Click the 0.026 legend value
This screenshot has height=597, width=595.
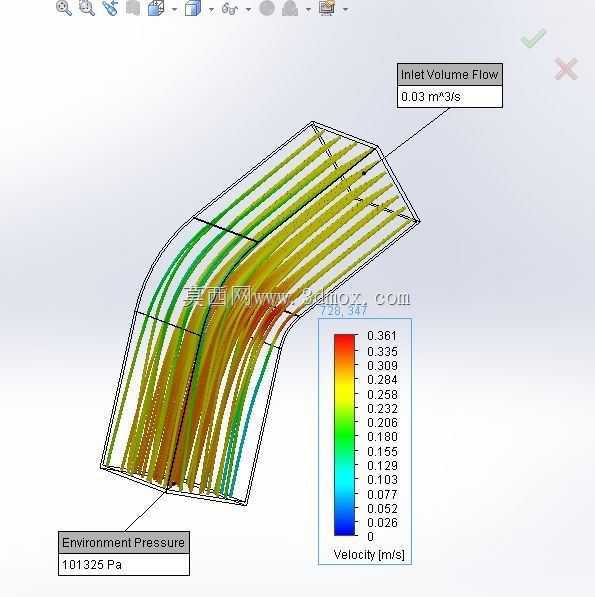[x=382, y=522]
